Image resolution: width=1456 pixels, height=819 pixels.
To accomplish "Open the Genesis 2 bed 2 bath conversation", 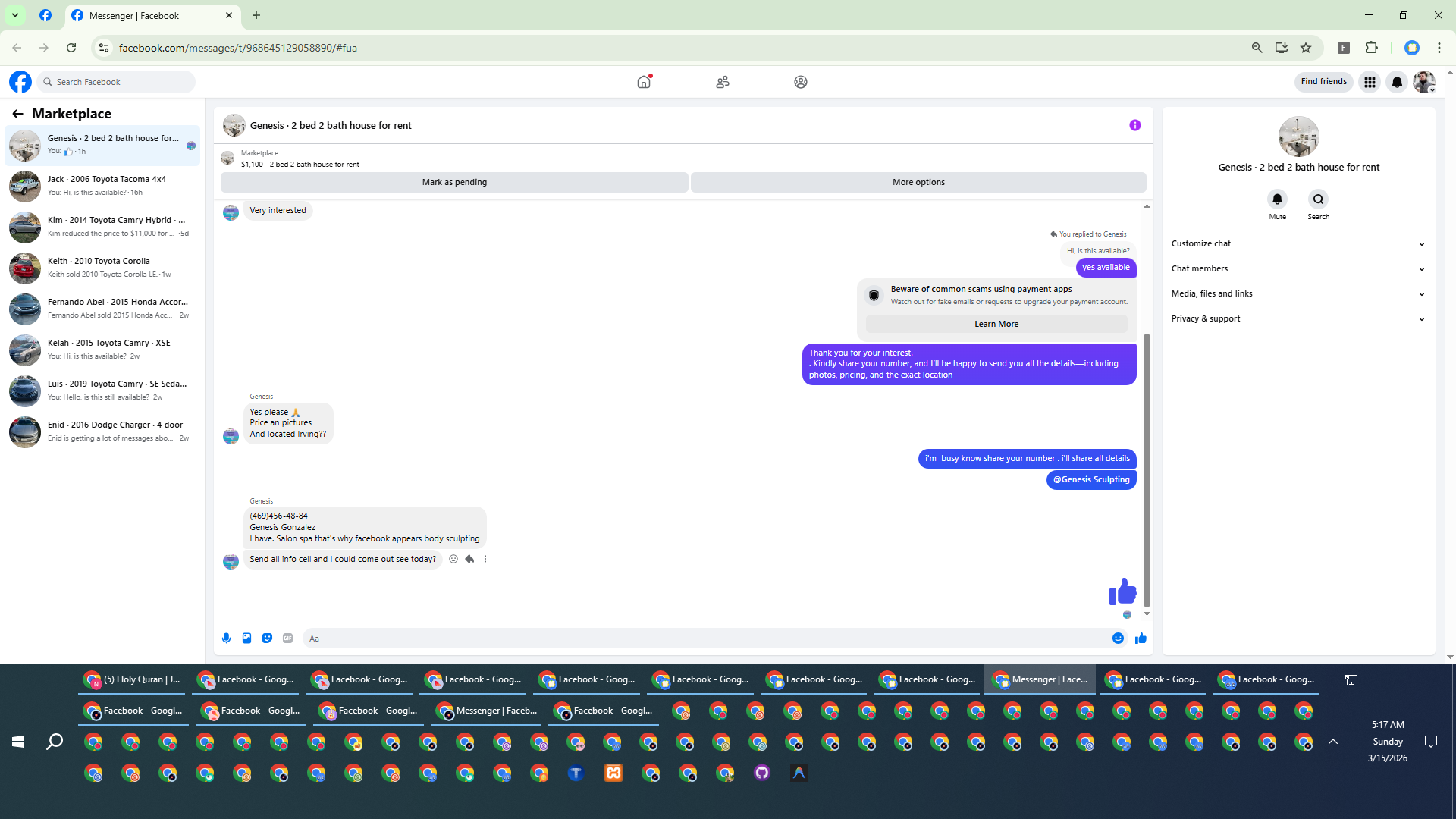I will coord(103,145).
